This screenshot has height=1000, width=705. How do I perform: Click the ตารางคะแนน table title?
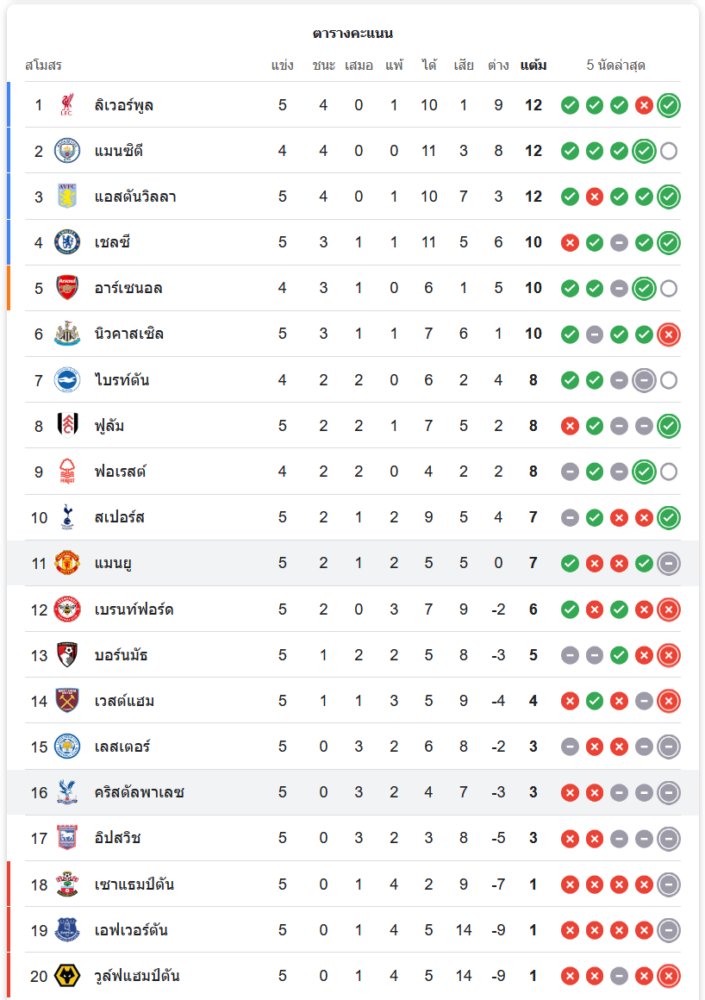[352, 33]
